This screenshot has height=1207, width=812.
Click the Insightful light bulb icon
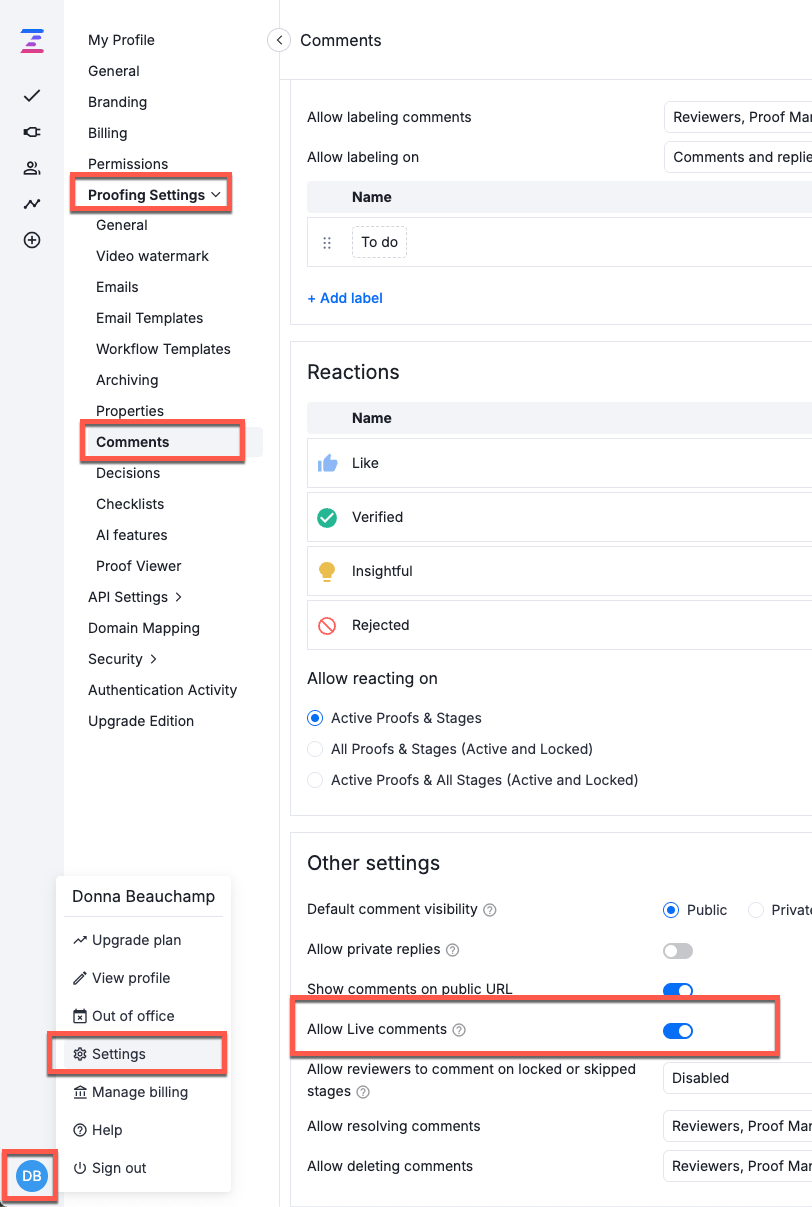[327, 571]
